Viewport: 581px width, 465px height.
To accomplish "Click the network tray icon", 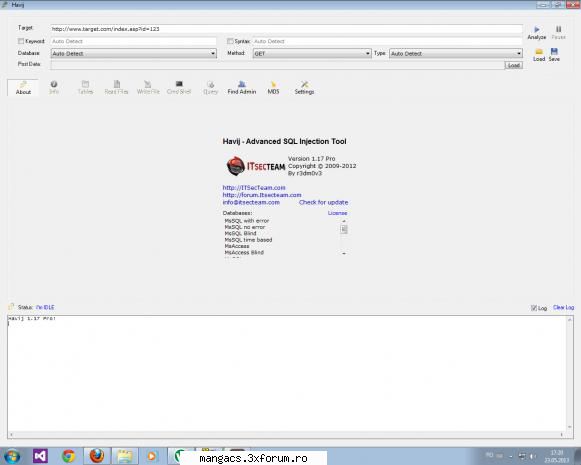I will point(522,456).
